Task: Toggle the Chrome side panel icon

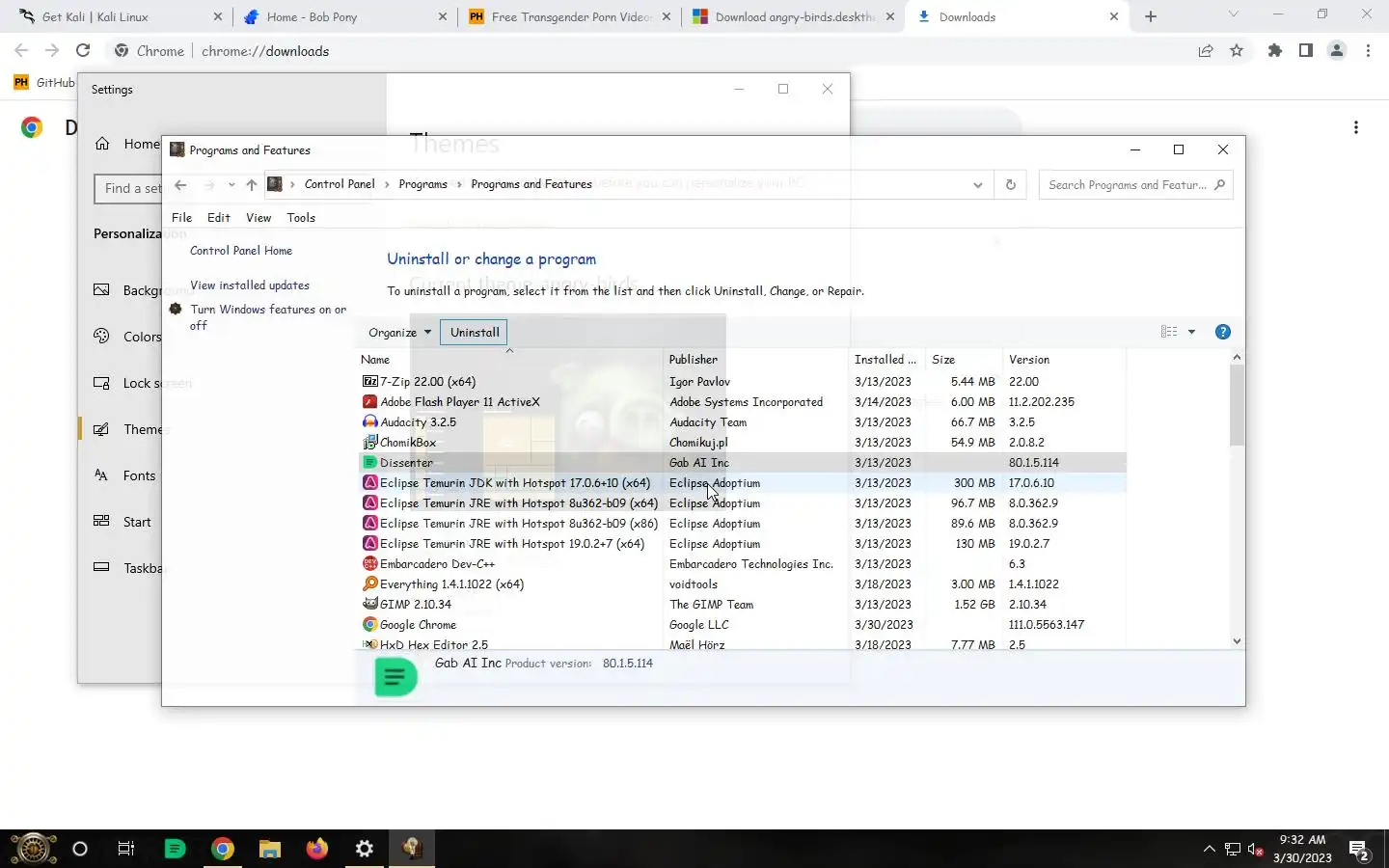Action: point(1306,50)
